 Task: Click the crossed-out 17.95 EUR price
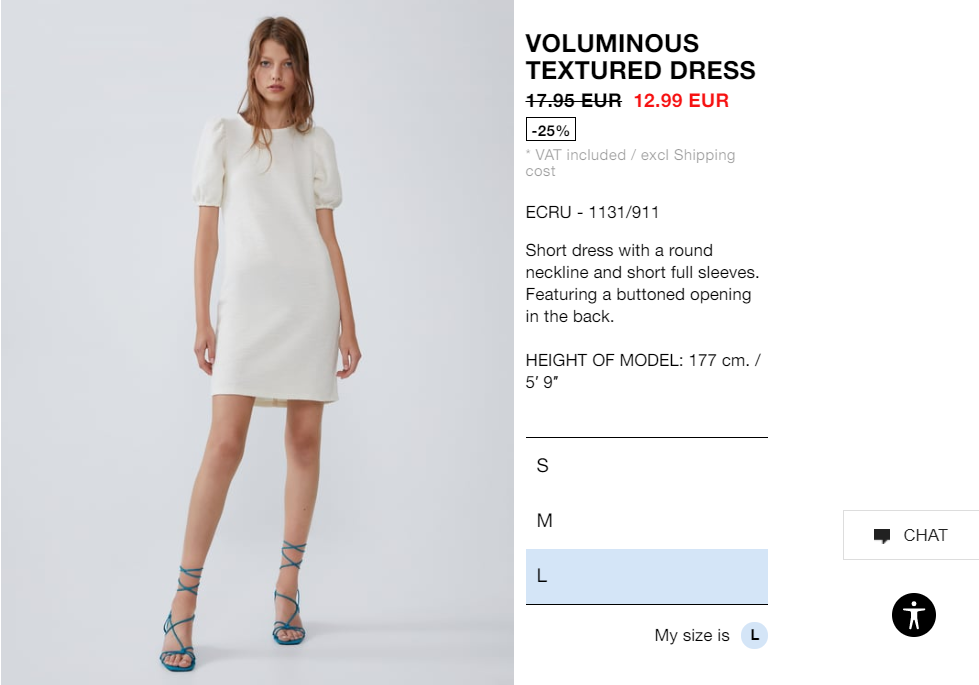pos(574,101)
